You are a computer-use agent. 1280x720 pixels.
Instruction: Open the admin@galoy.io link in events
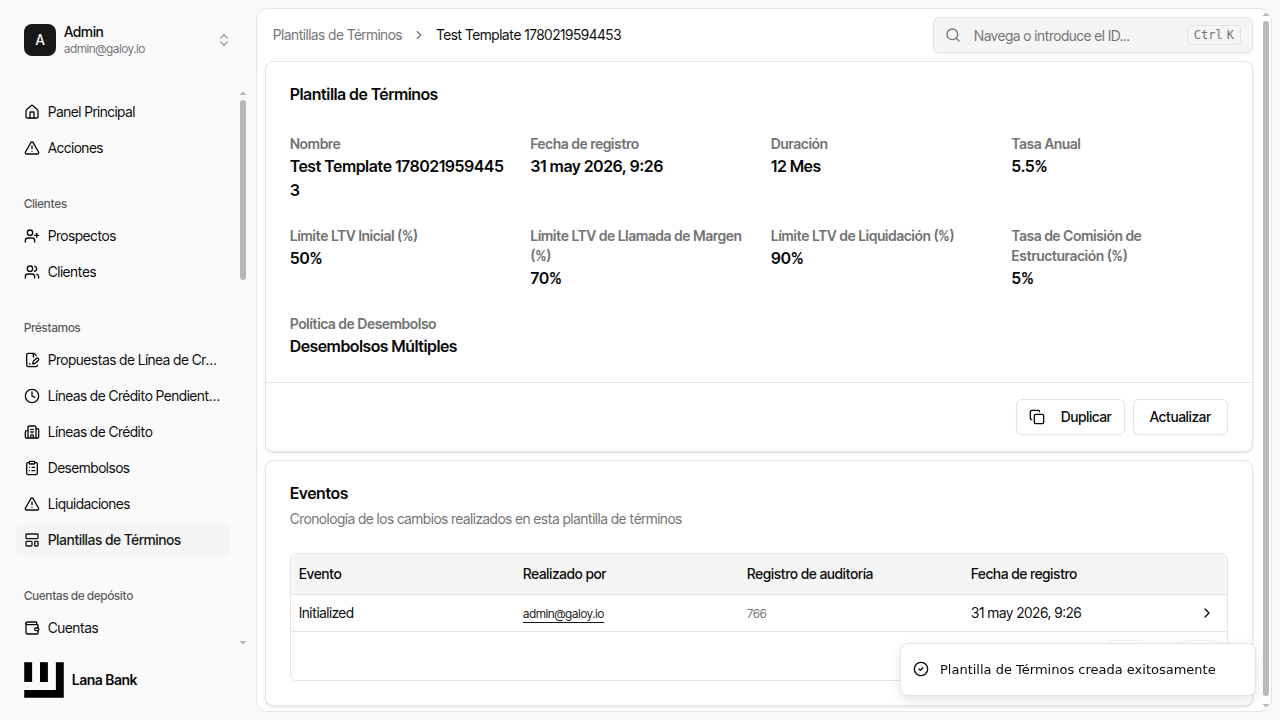pyautogui.click(x=563, y=613)
